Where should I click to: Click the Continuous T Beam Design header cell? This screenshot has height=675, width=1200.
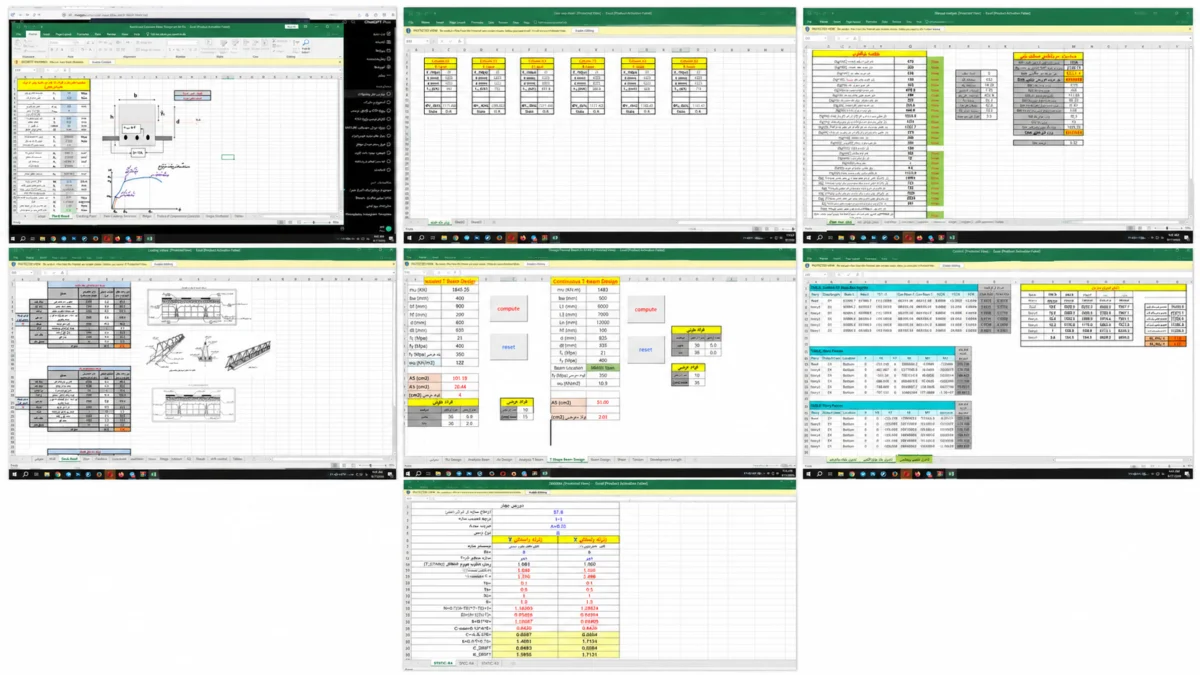(x=585, y=281)
